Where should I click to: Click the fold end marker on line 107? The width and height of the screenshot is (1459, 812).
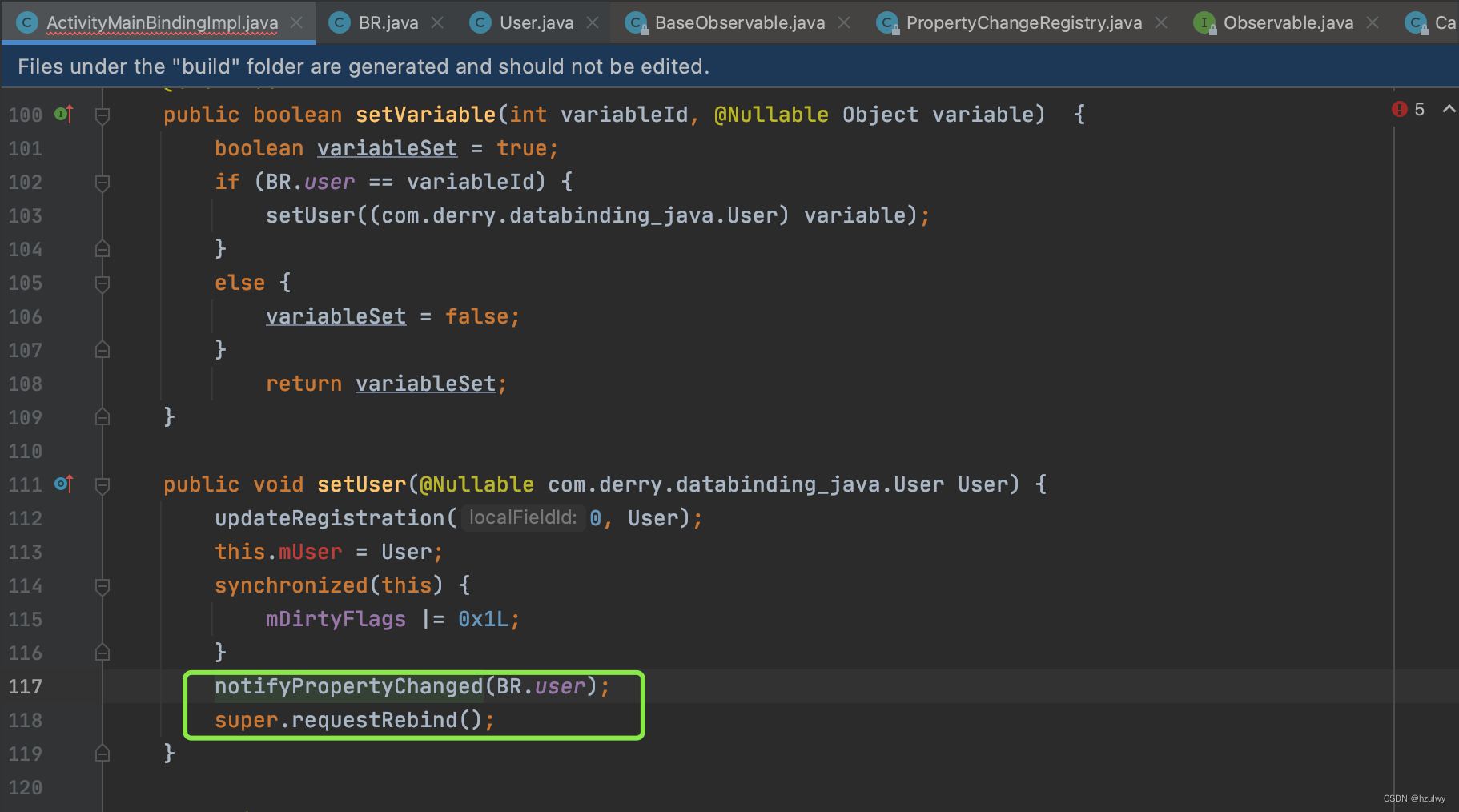click(102, 350)
